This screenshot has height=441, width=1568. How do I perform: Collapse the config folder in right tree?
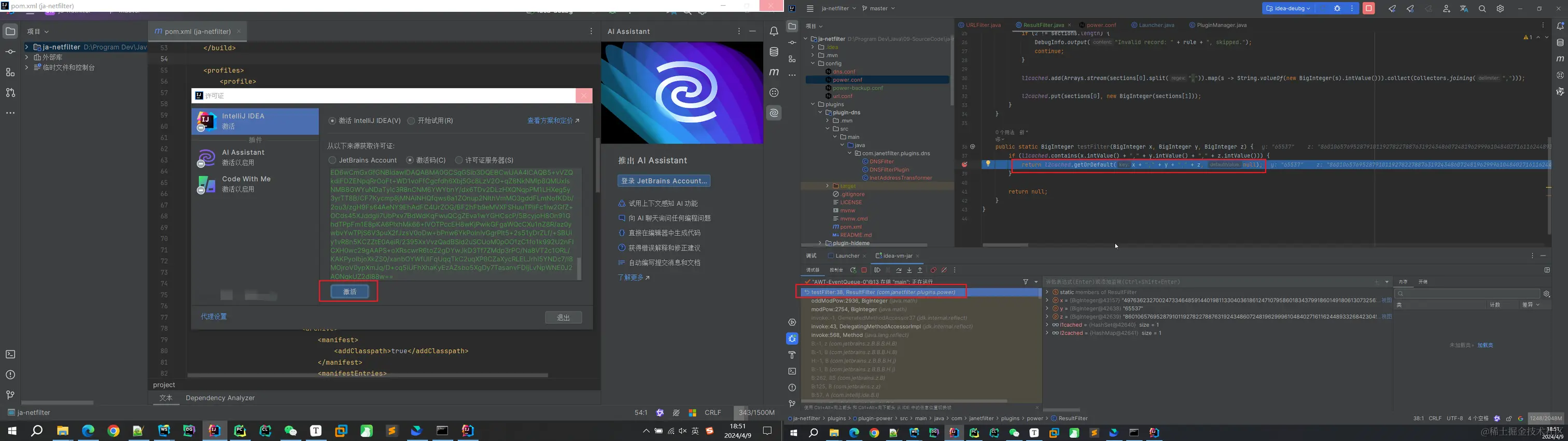[x=813, y=63]
